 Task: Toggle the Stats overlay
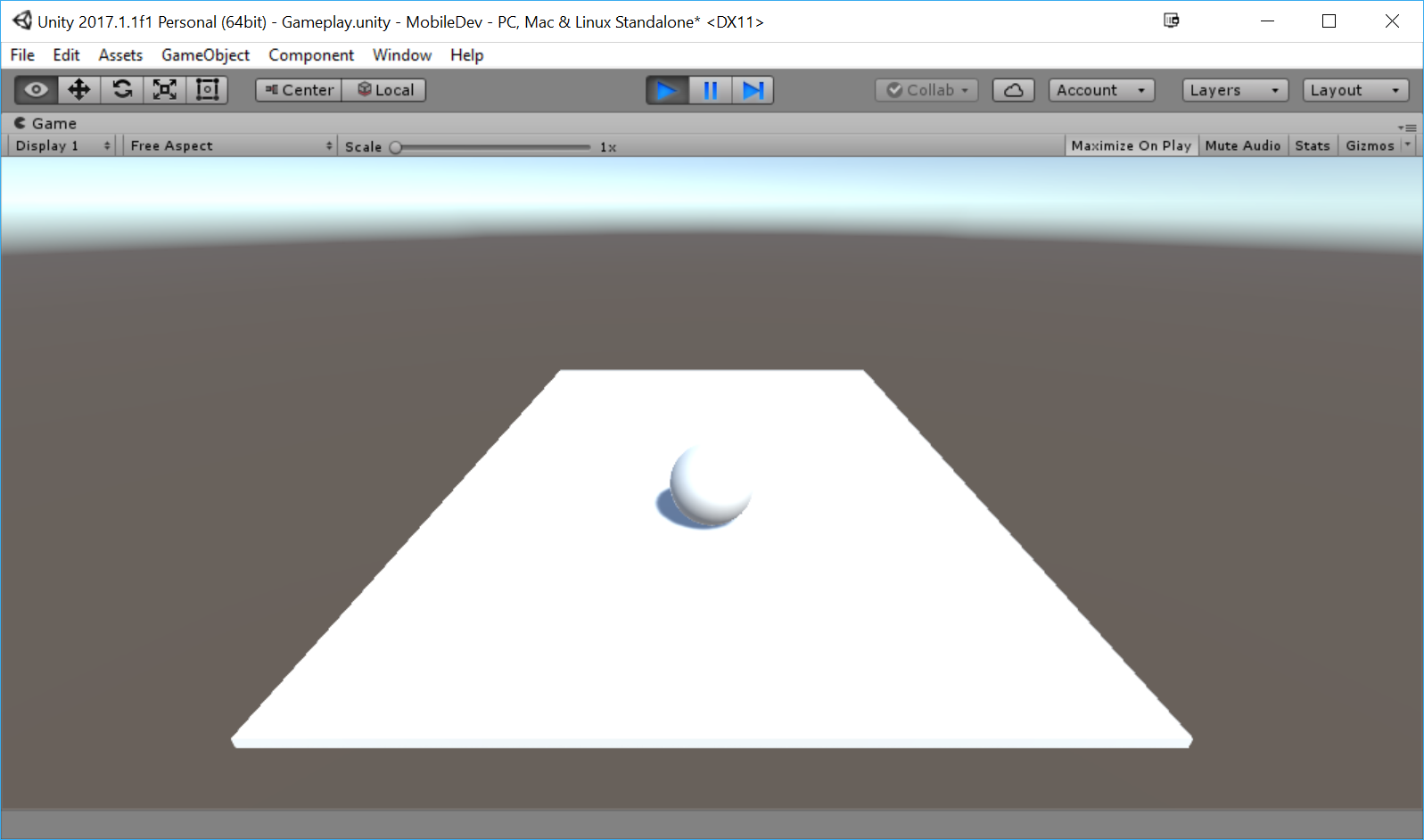click(x=1313, y=145)
